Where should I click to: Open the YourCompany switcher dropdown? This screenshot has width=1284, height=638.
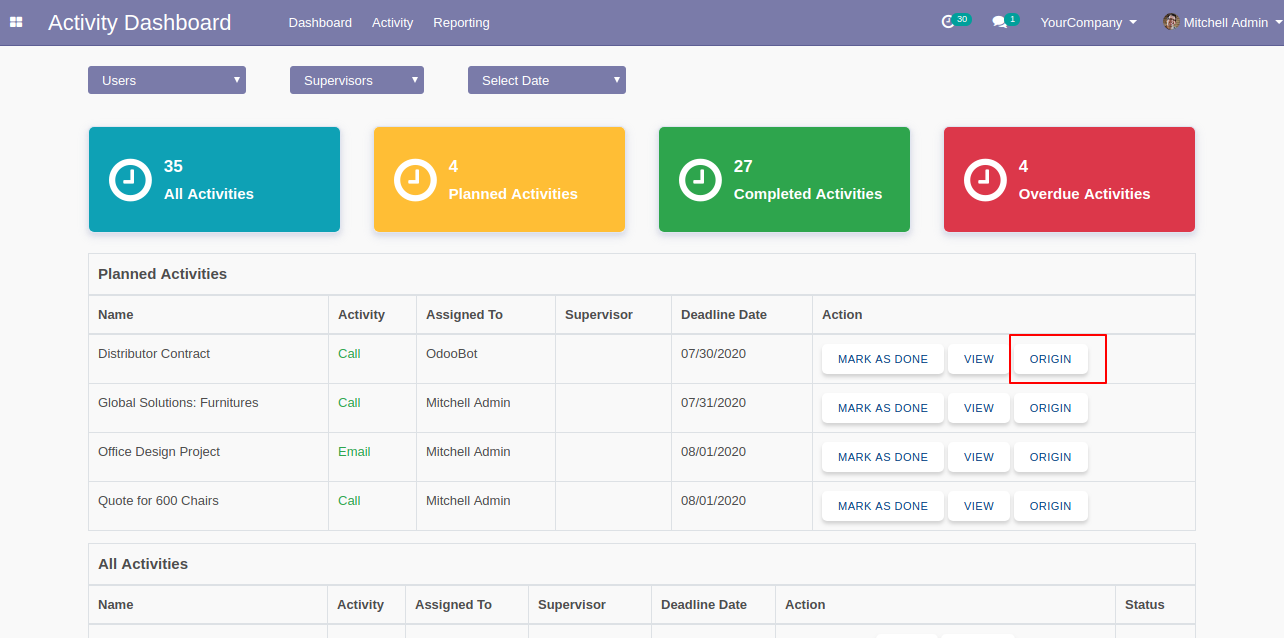pyautogui.click(x=1088, y=22)
